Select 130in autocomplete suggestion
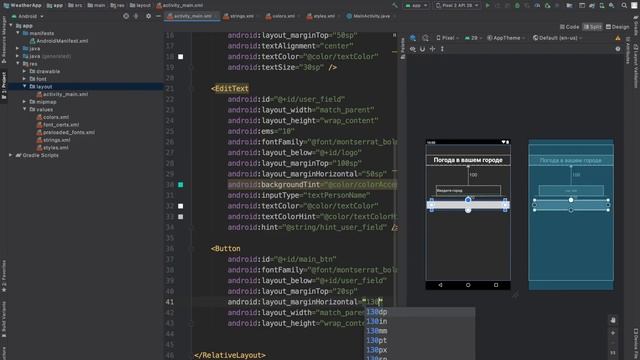Image resolution: width=640 pixels, height=360 pixels. [x=420, y=322]
